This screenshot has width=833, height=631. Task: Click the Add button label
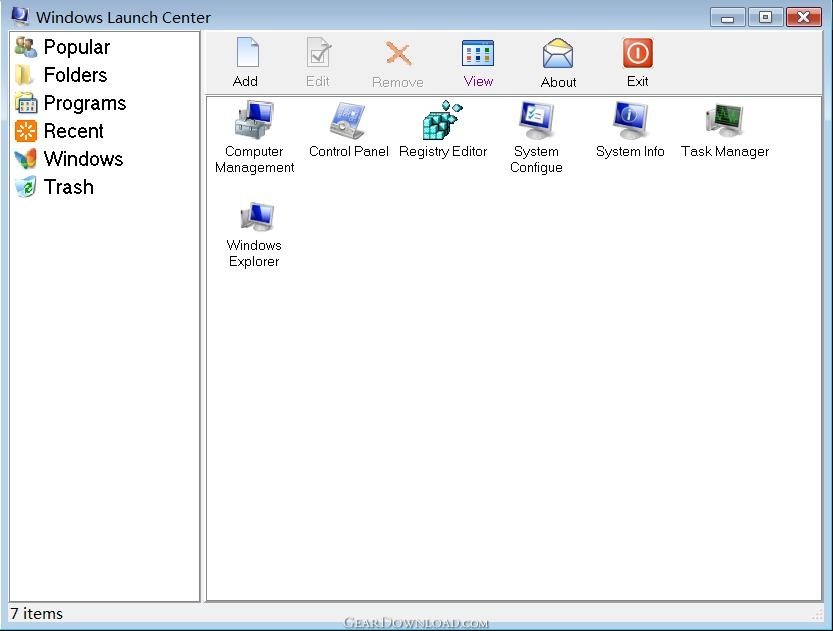[x=245, y=81]
